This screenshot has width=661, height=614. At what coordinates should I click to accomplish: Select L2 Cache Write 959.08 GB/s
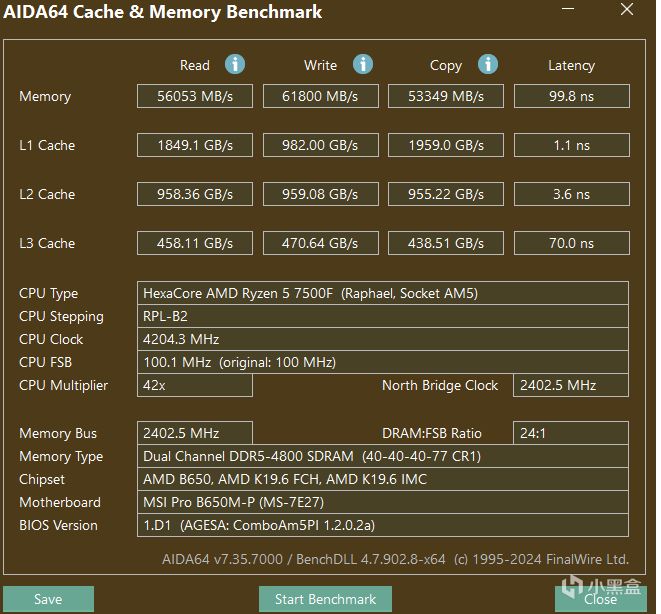[320, 194]
